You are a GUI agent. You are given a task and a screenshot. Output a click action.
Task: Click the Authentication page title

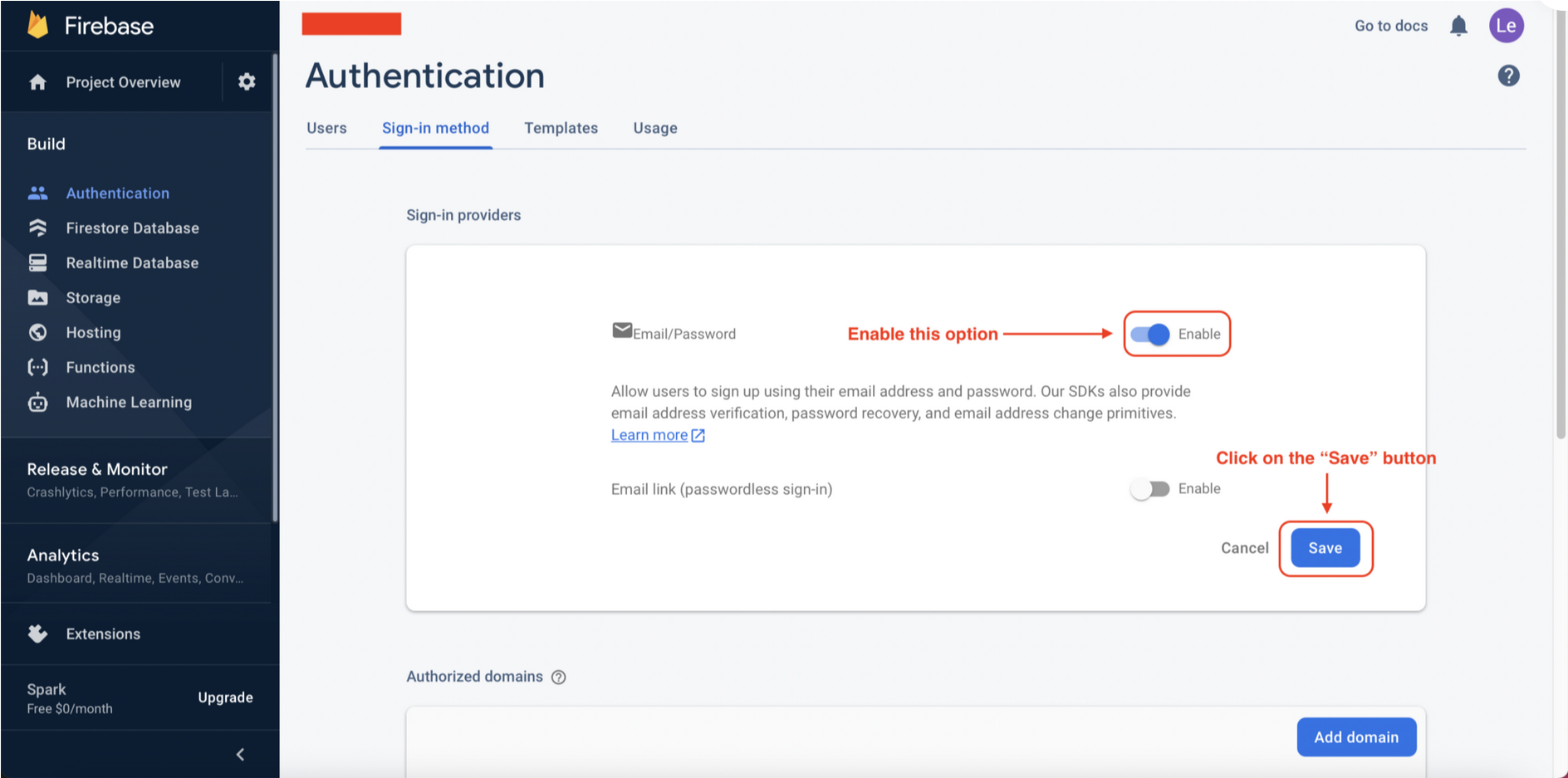coord(425,76)
